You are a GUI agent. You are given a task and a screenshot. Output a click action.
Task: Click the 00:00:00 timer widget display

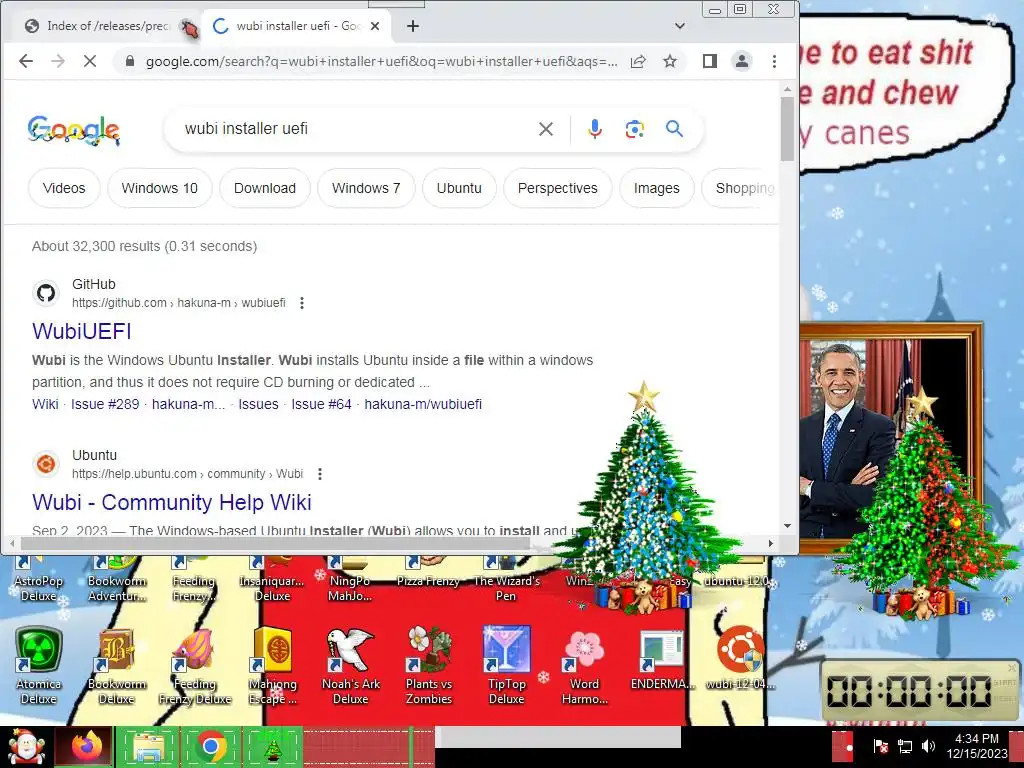click(x=909, y=692)
